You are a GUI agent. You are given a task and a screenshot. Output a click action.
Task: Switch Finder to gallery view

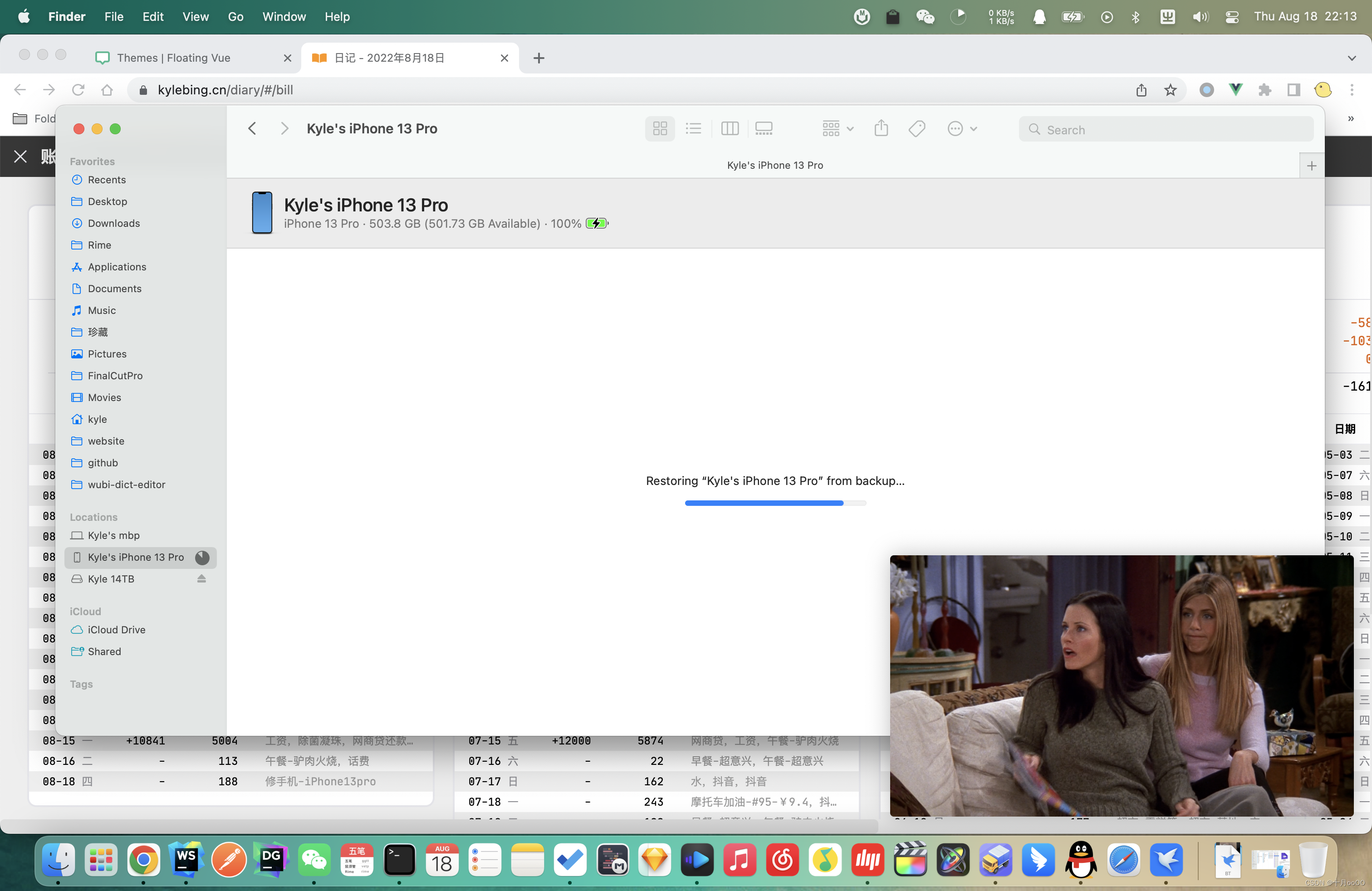[x=764, y=128]
